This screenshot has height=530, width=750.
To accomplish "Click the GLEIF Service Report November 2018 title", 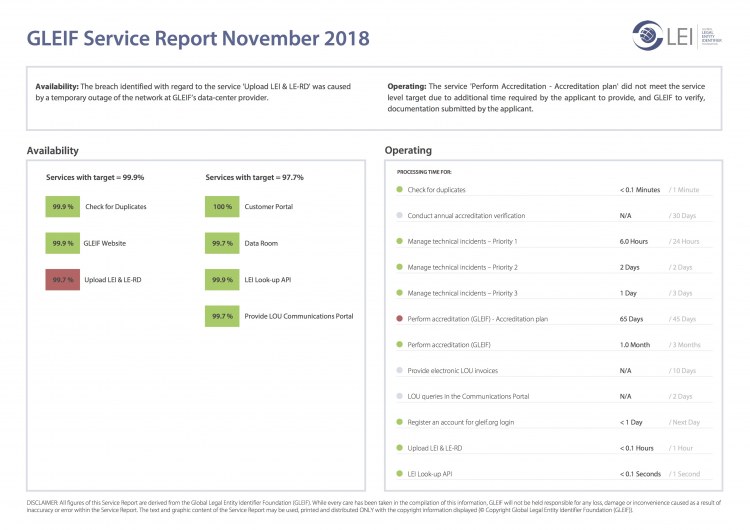I will tap(198, 39).
